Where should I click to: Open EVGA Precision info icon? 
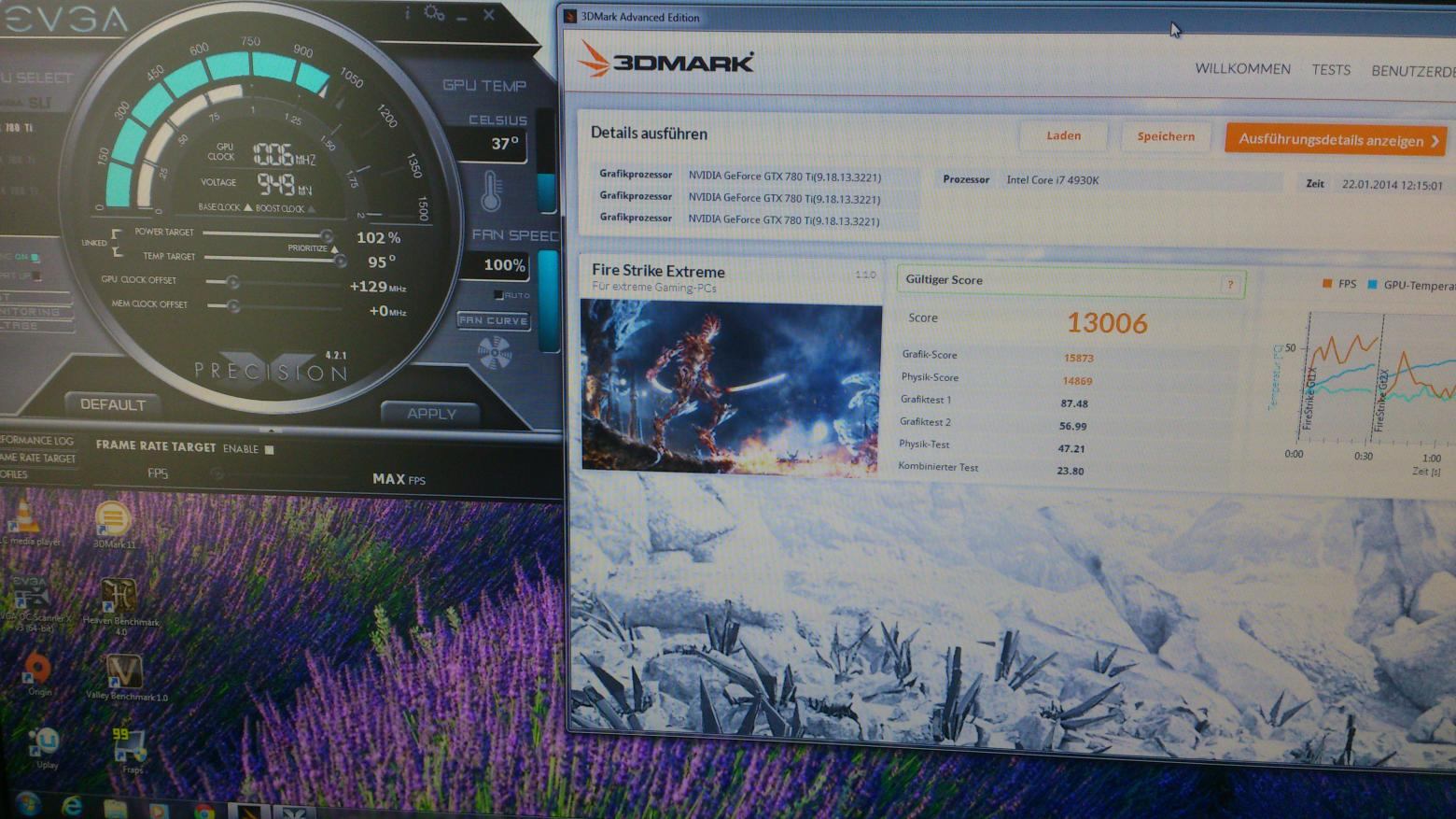click(x=408, y=13)
